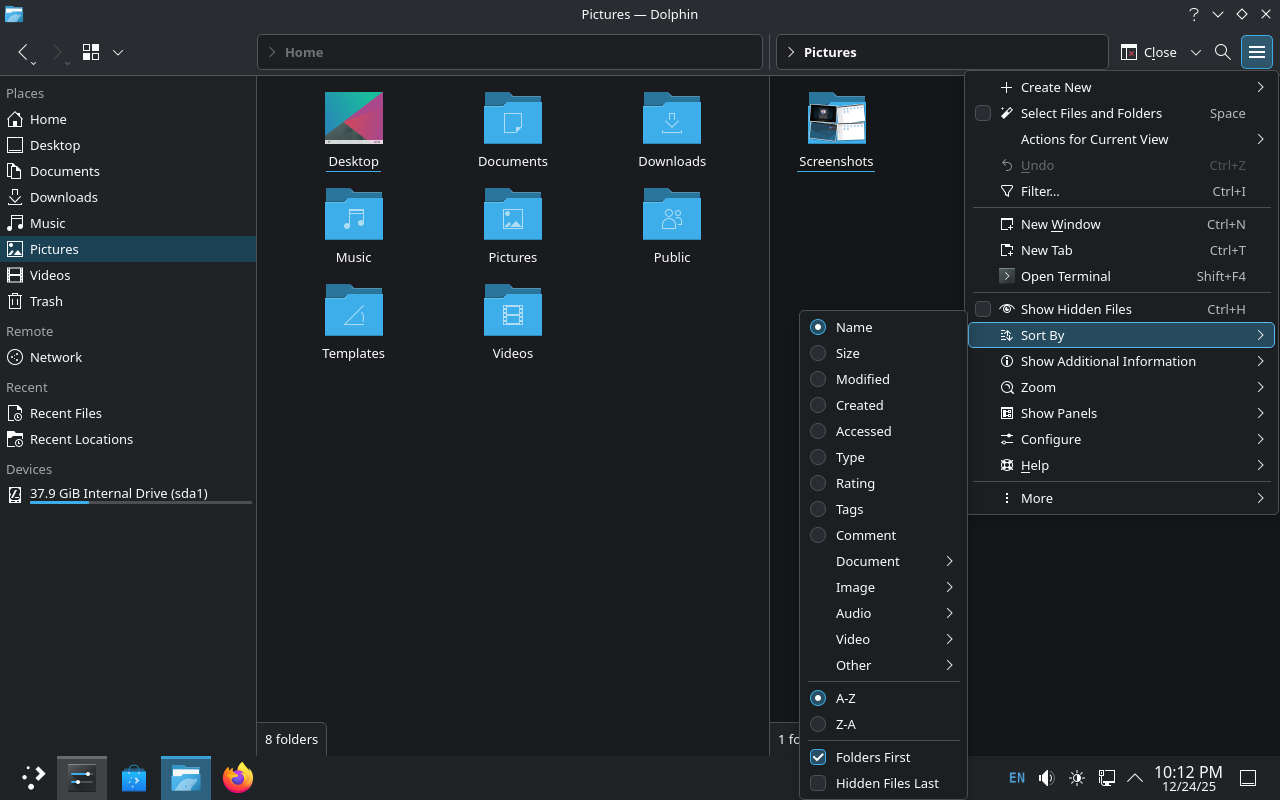Screen dimensions: 1280x800
Task: Select the Modified sort option
Action: point(862,379)
